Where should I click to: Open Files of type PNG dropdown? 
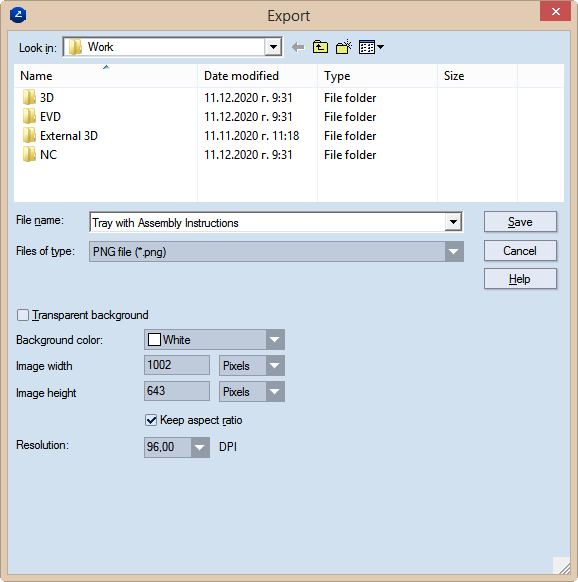point(454,252)
